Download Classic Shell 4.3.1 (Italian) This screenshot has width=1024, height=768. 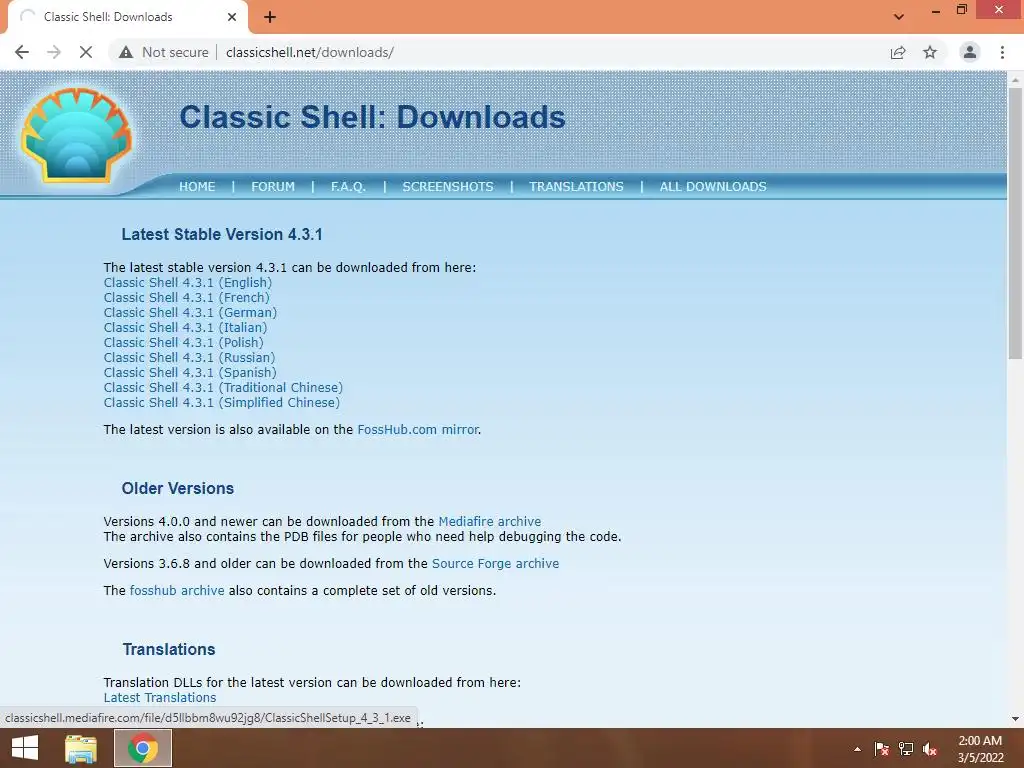coord(185,328)
